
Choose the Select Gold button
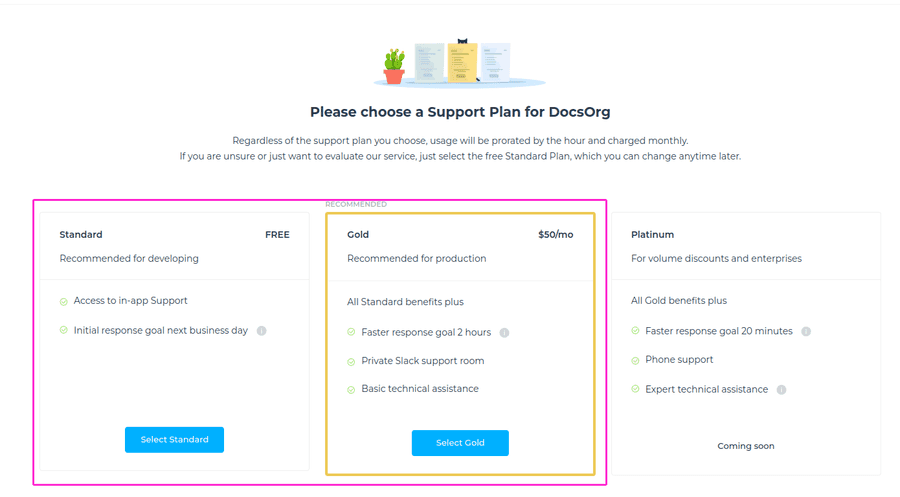point(460,443)
